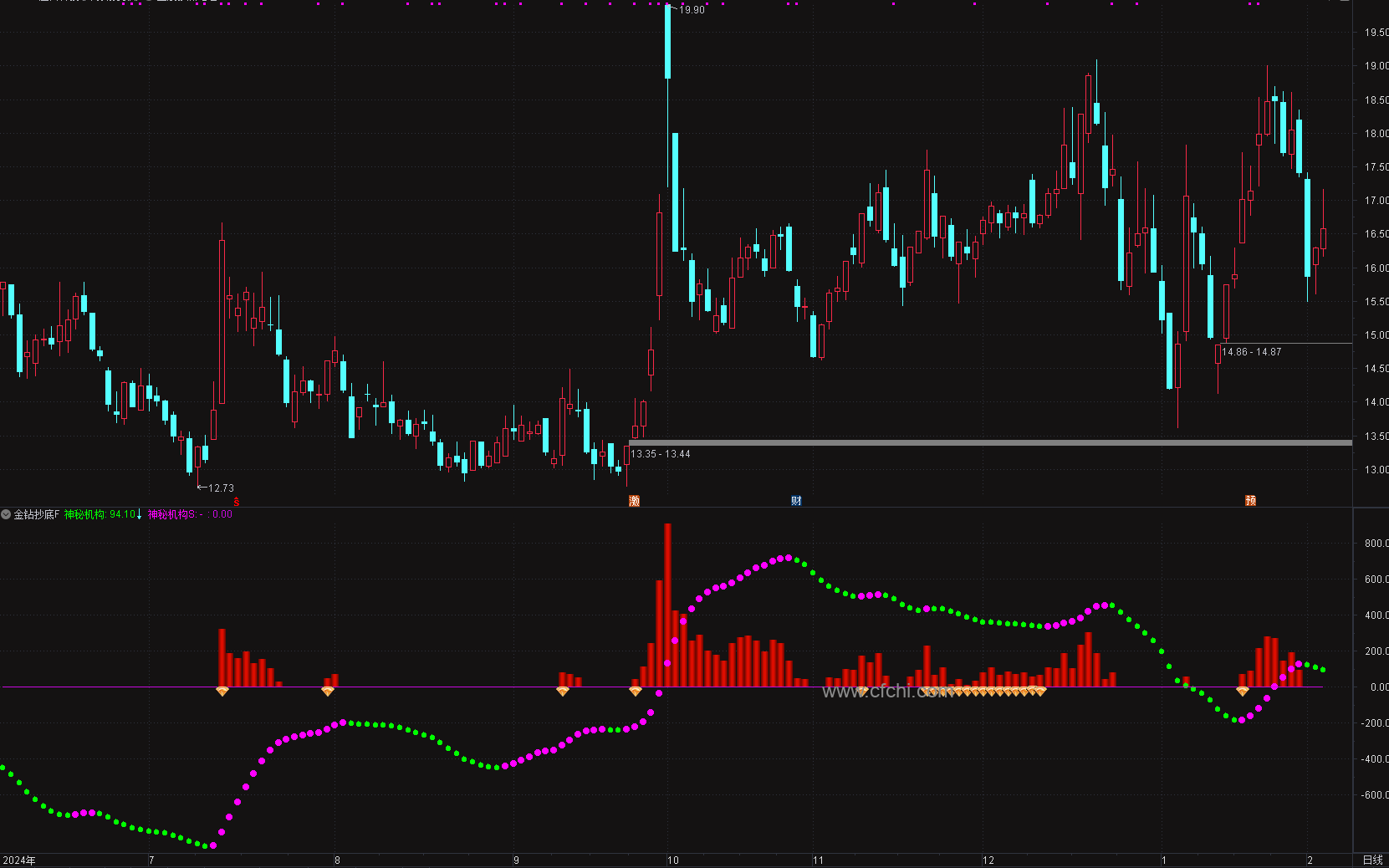1389x868 pixels.
Task: Click the orange 预 forecast marker icon
Action: [1251, 501]
